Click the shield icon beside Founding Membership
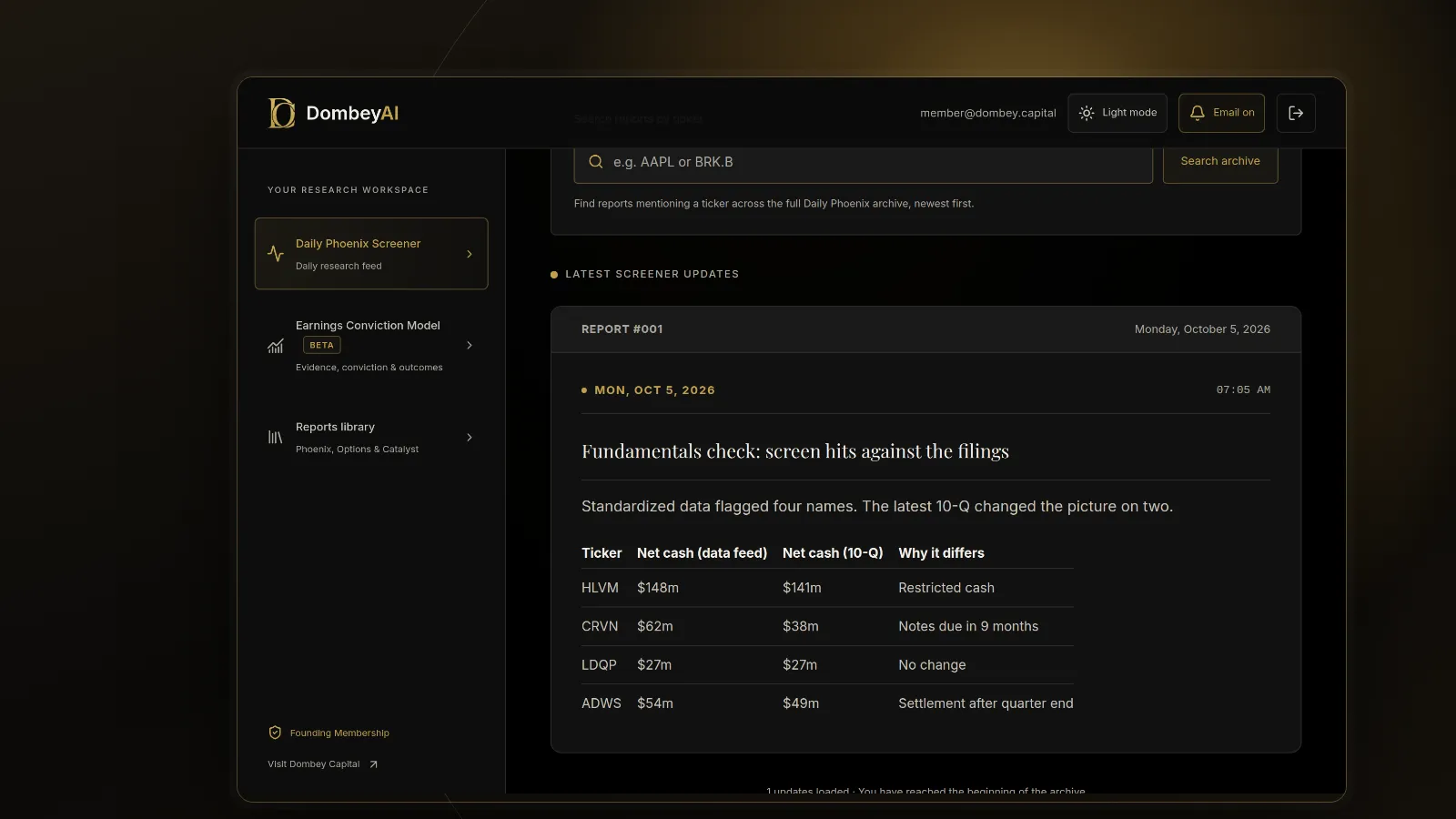Screen dimensions: 1456x819 (275, 733)
